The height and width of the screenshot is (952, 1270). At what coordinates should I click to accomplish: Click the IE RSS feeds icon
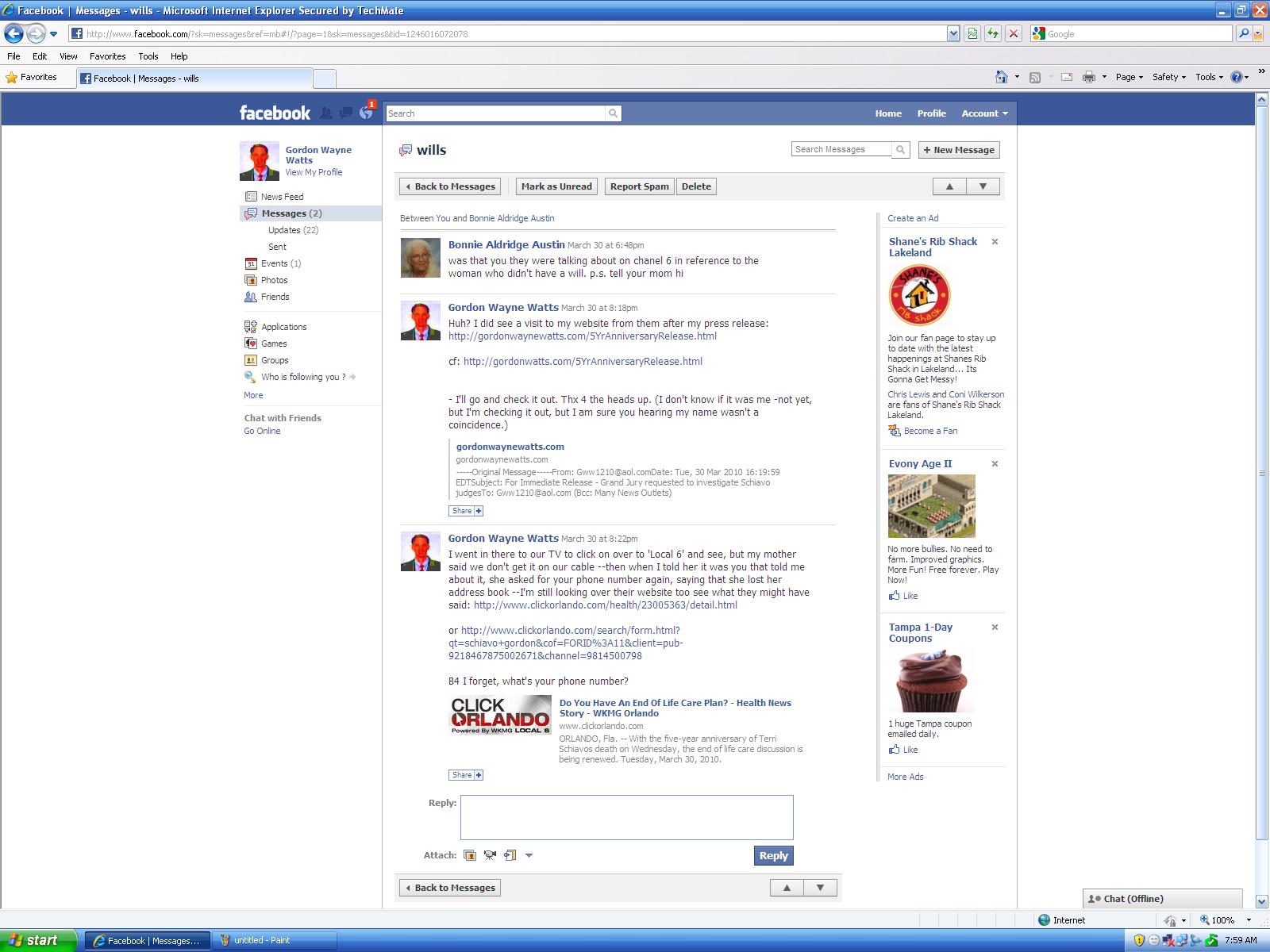[1035, 77]
